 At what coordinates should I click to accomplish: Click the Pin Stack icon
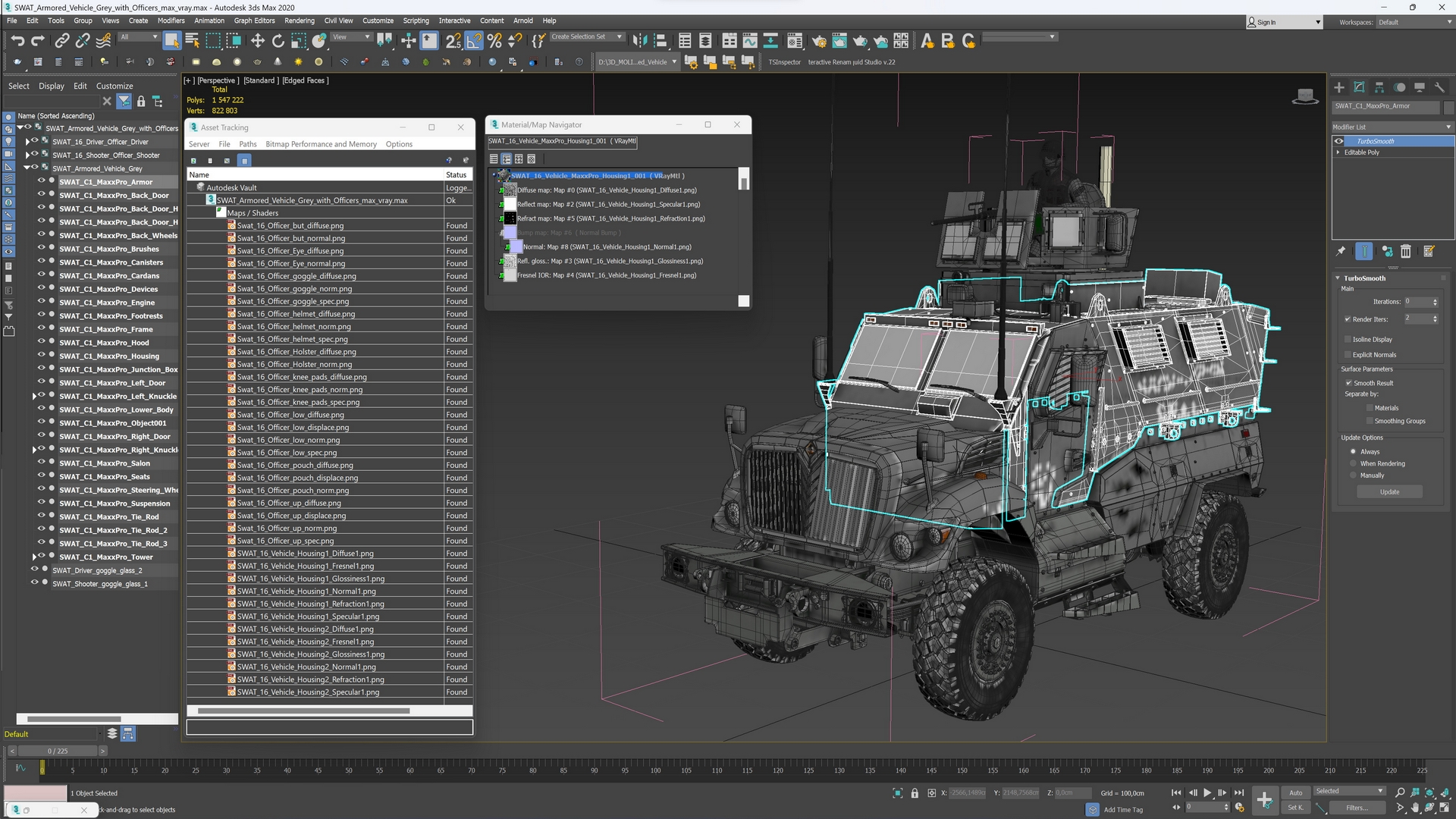tap(1341, 252)
